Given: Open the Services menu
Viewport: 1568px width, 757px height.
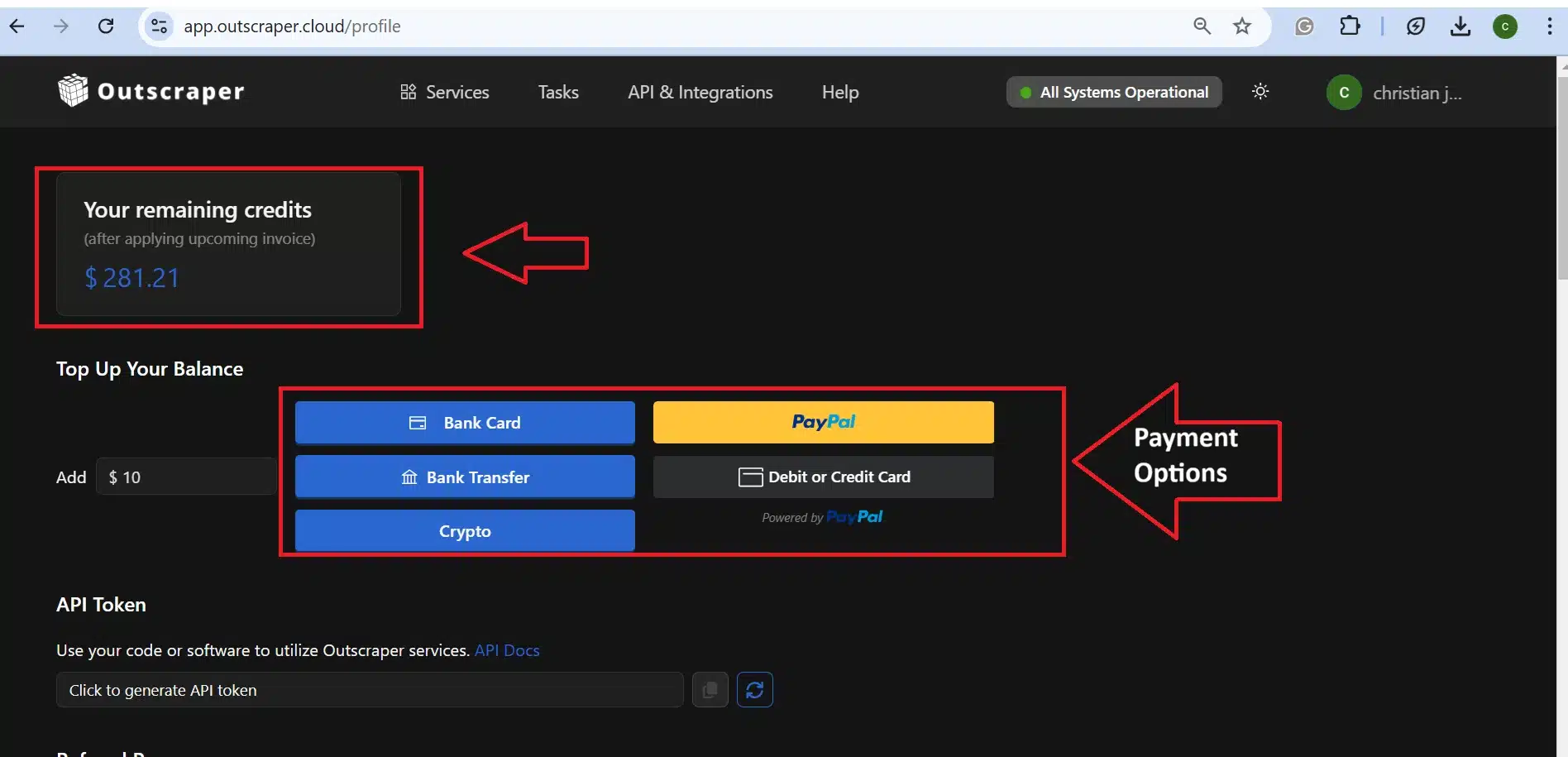Looking at the screenshot, I should coord(445,92).
